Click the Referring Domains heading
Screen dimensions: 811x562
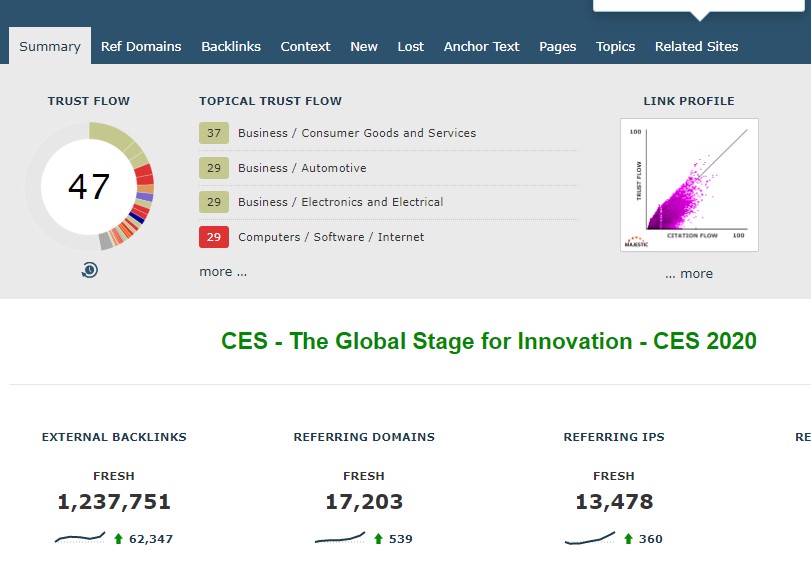point(364,437)
